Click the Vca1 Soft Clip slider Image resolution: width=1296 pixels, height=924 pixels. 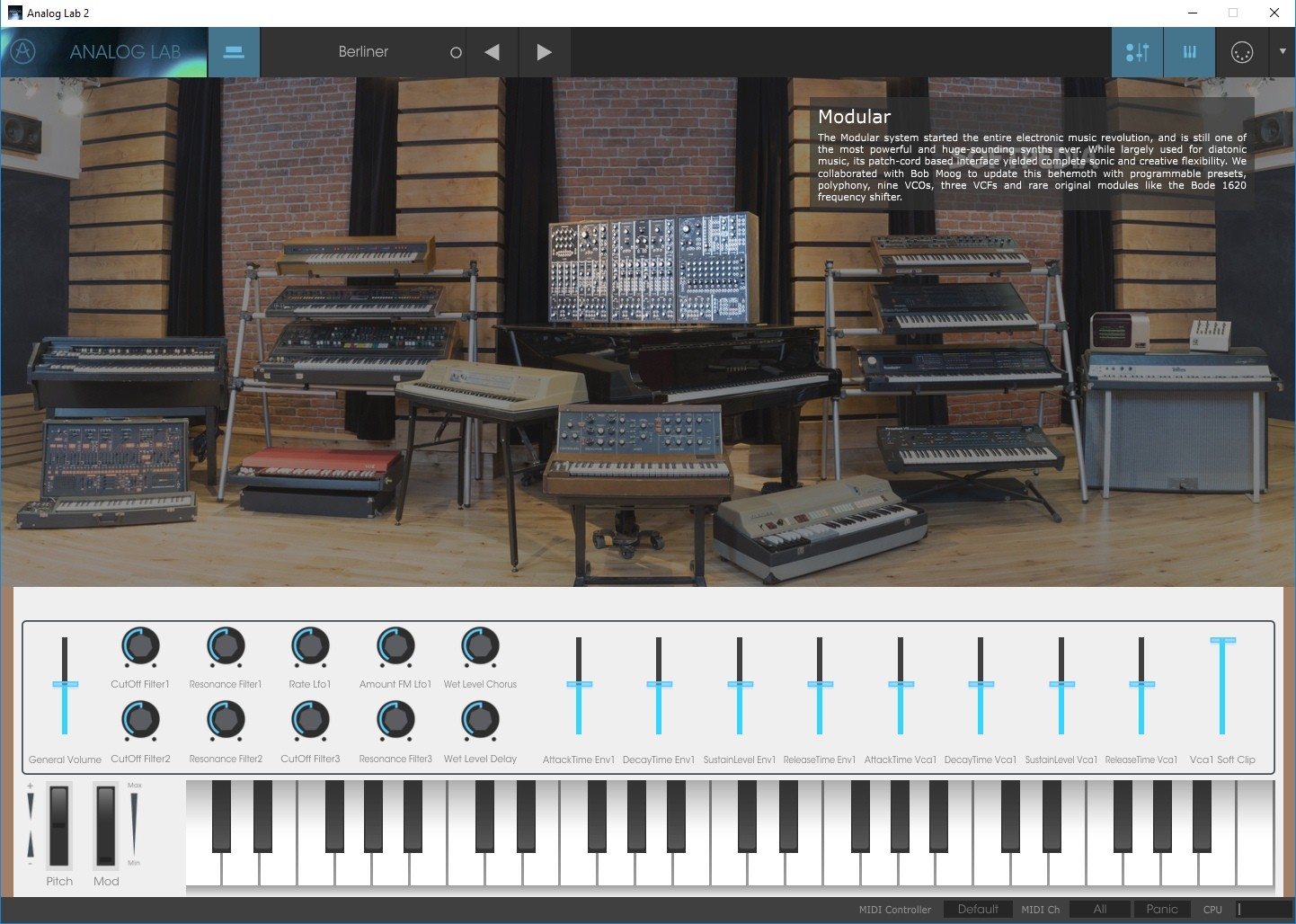click(x=1222, y=685)
